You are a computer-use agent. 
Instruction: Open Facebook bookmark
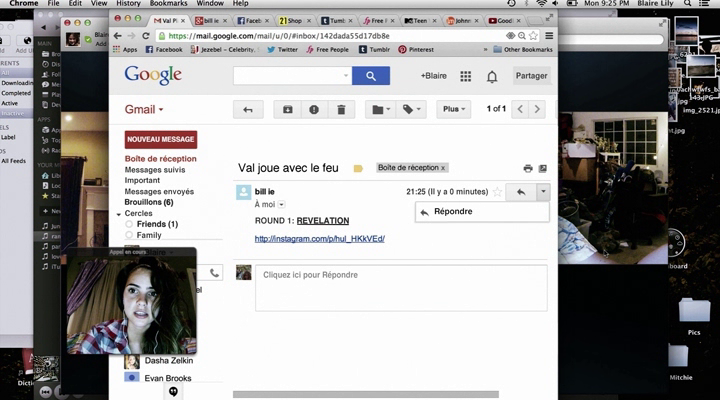pos(164,50)
